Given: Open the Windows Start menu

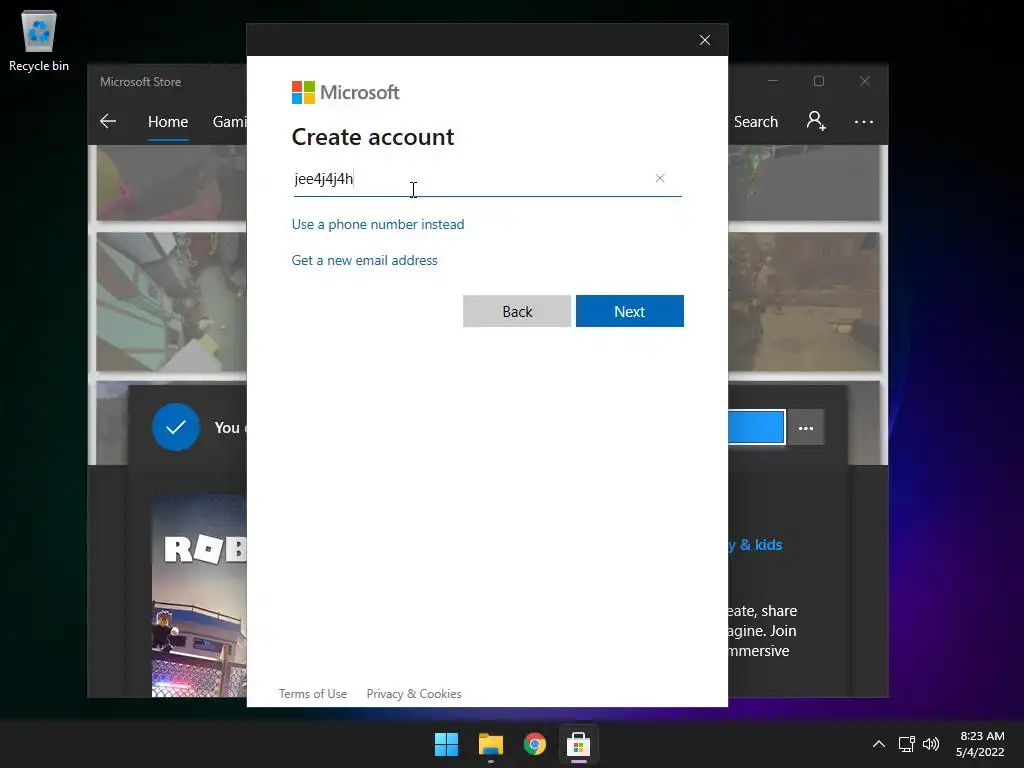Looking at the screenshot, I should [447, 744].
